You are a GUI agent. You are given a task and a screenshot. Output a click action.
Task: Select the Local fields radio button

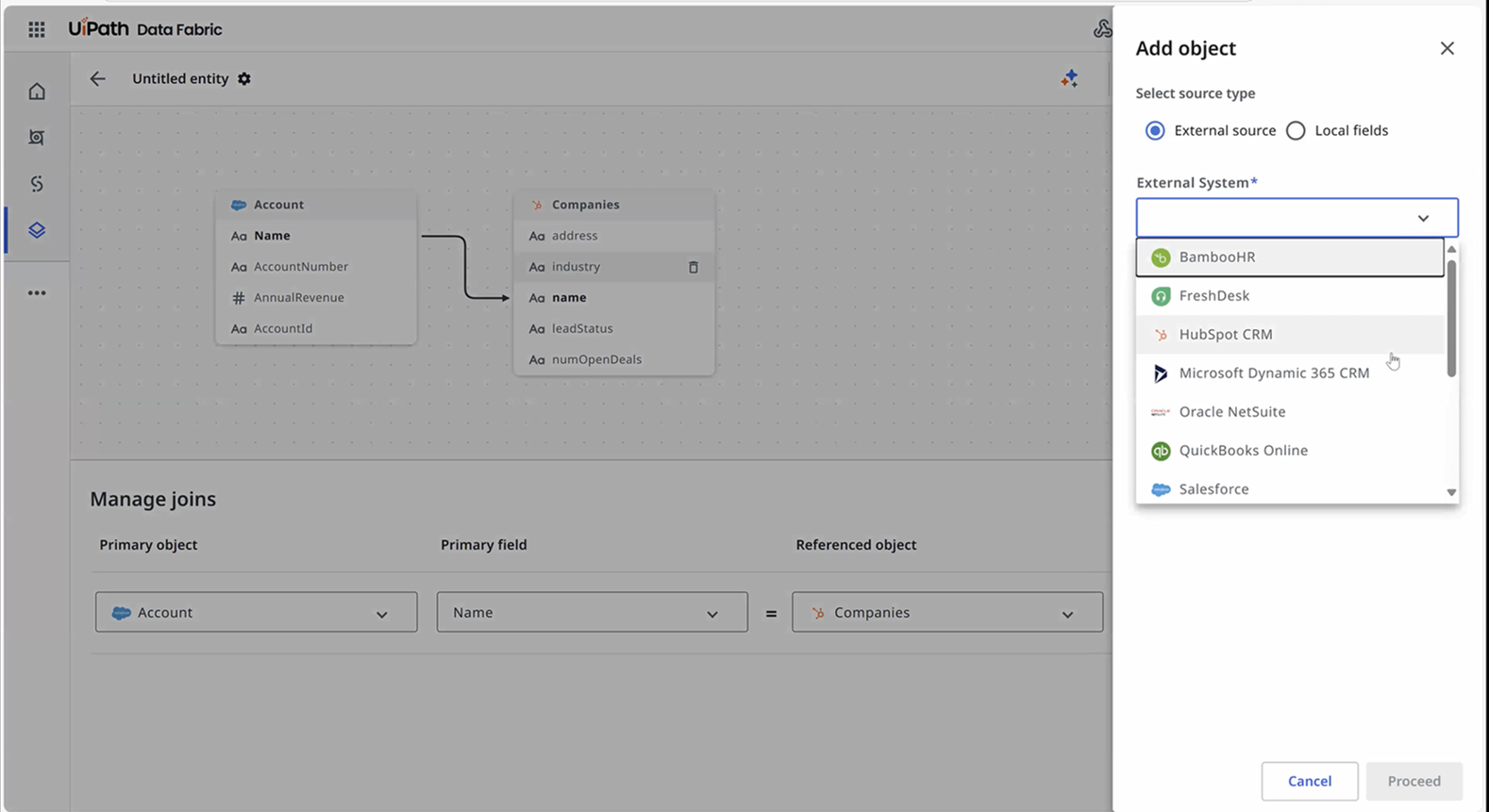pyautogui.click(x=1296, y=131)
